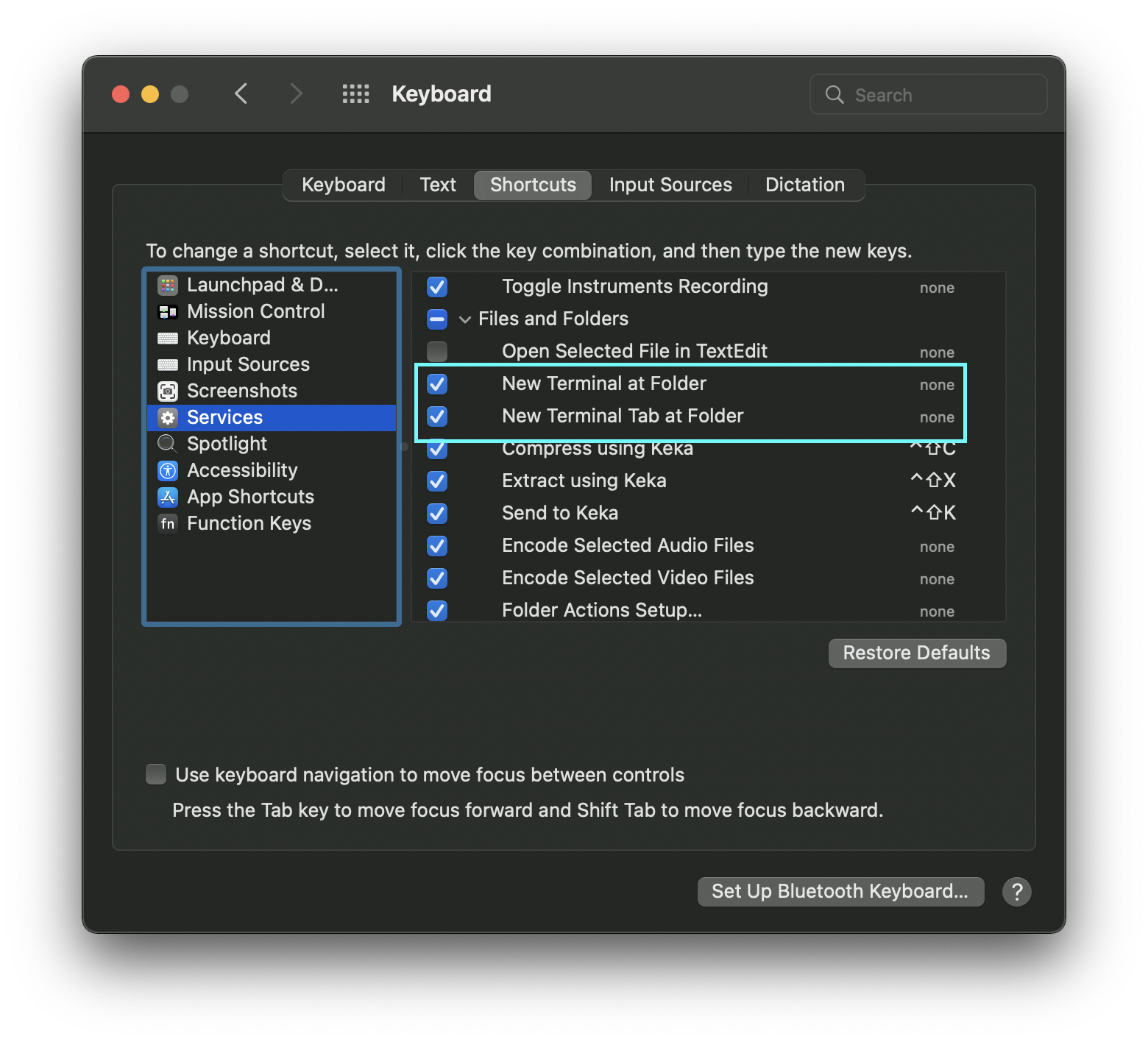Disable Send to Keka service
Screen dimensions: 1148x1042
tap(437, 514)
